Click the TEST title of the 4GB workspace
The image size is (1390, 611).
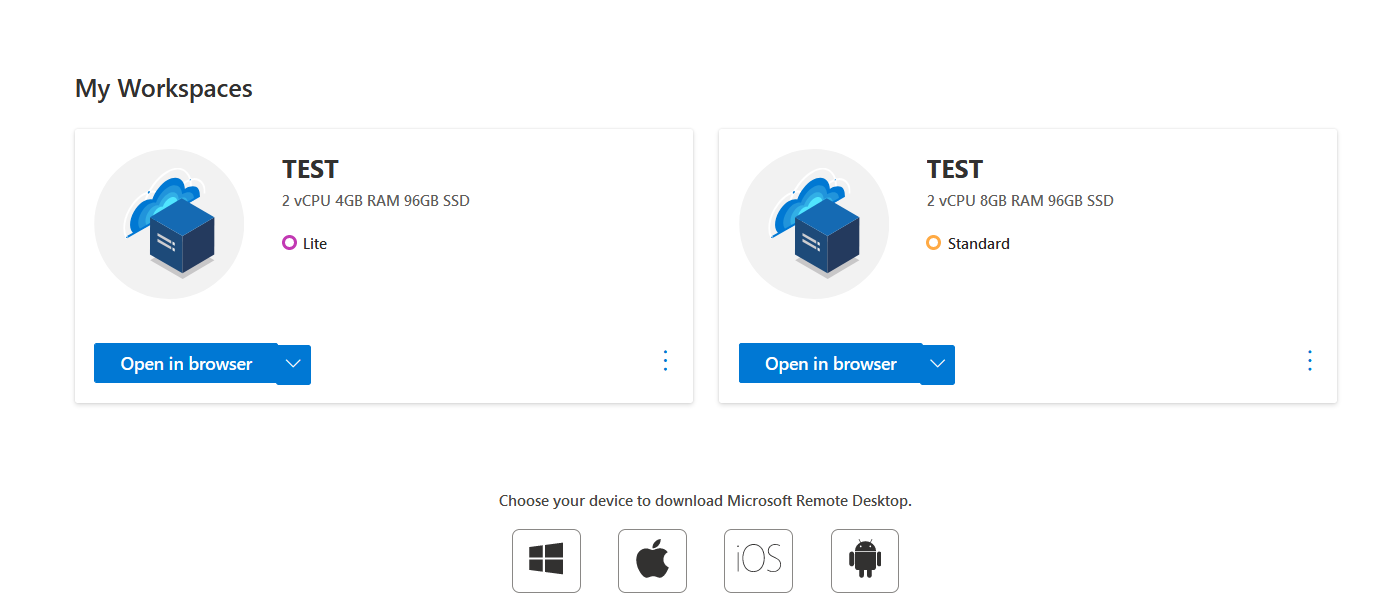coord(310,169)
